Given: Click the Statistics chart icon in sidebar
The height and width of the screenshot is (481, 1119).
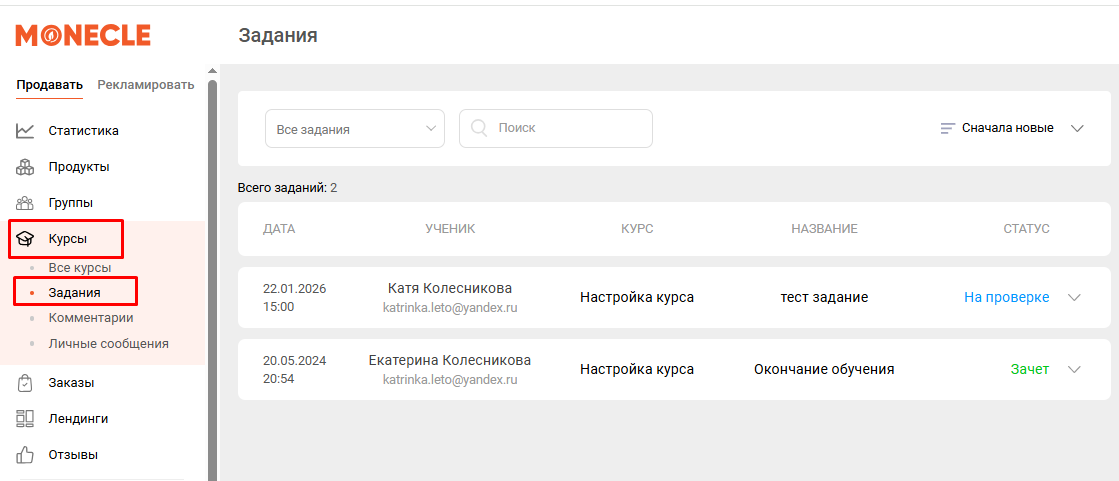Looking at the screenshot, I should pyautogui.click(x=26, y=131).
